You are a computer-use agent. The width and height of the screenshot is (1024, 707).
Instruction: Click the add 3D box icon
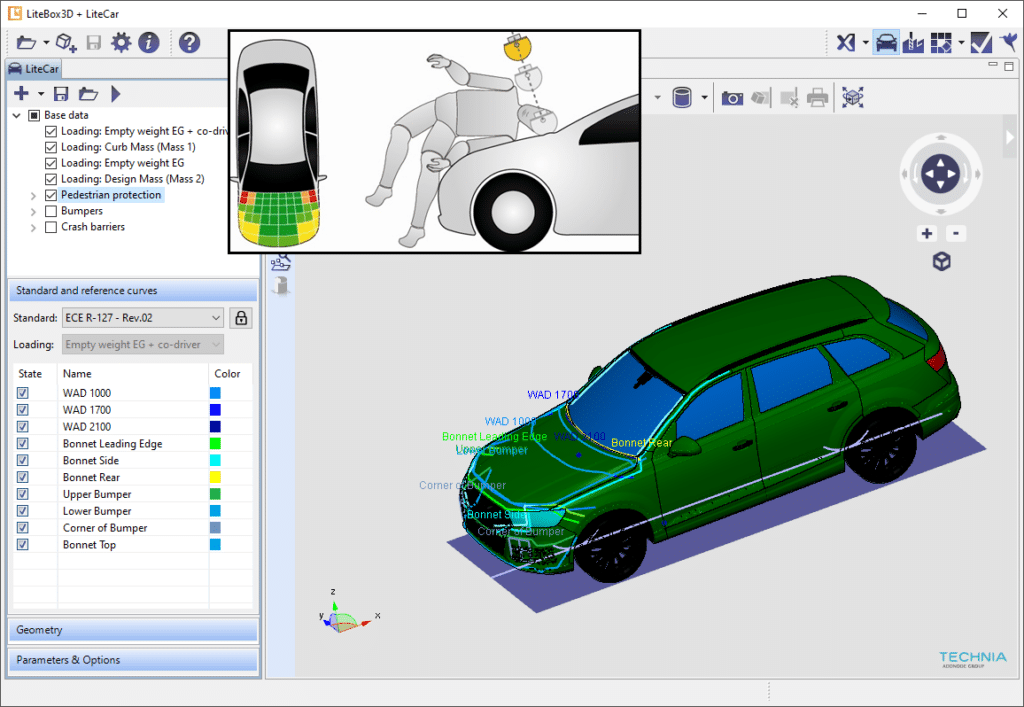click(66, 43)
